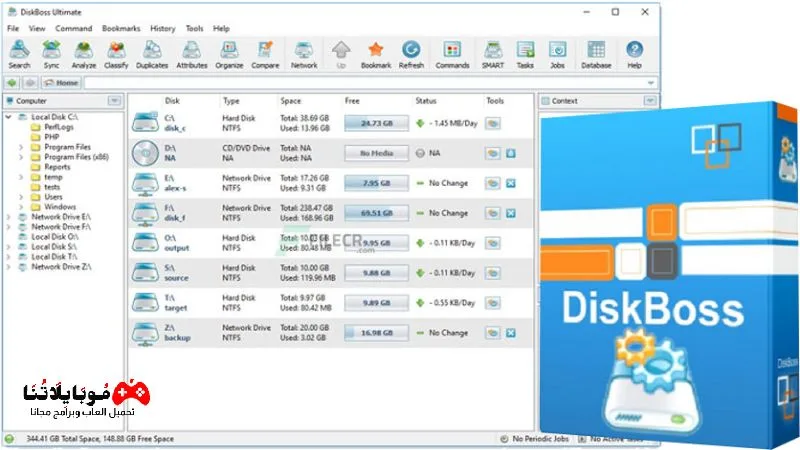Collapse the Local Disk C:\ tree node
Image resolution: width=800 pixels, height=450 pixels.
[9, 117]
